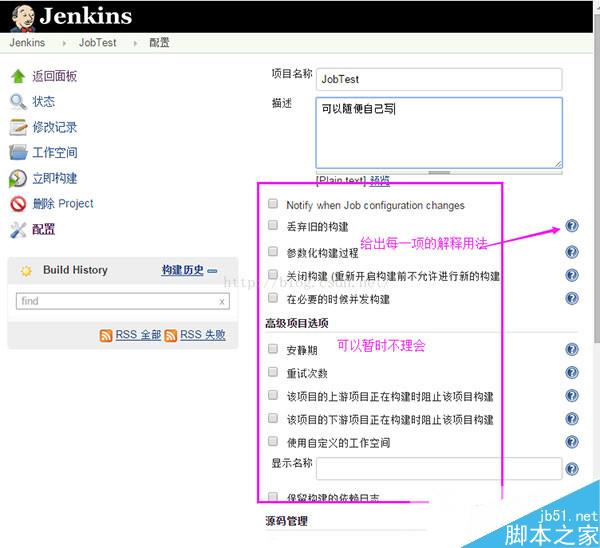
Task: Go to 返回面板 link
Action: (x=54, y=76)
